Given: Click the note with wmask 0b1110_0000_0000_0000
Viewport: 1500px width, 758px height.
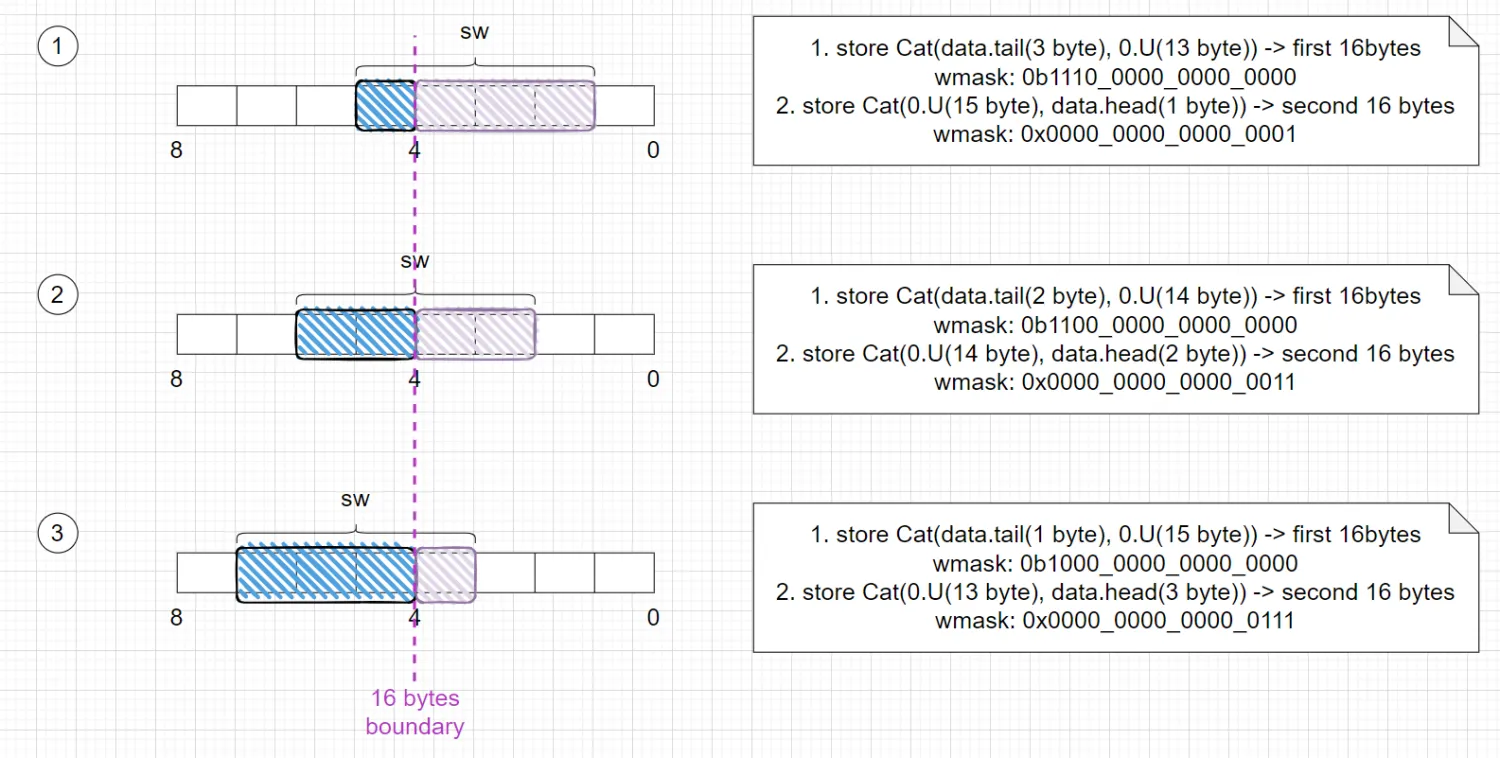Looking at the screenshot, I should (x=1115, y=90).
